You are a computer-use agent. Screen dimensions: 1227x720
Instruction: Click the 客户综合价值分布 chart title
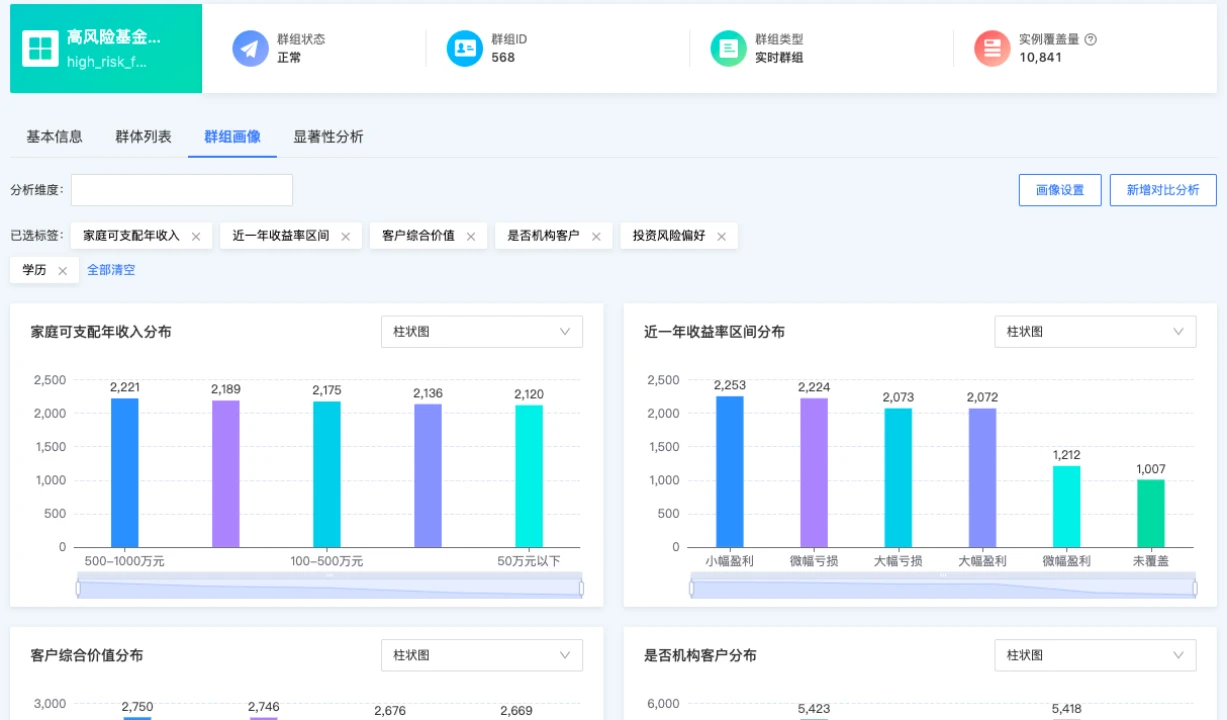pos(87,655)
